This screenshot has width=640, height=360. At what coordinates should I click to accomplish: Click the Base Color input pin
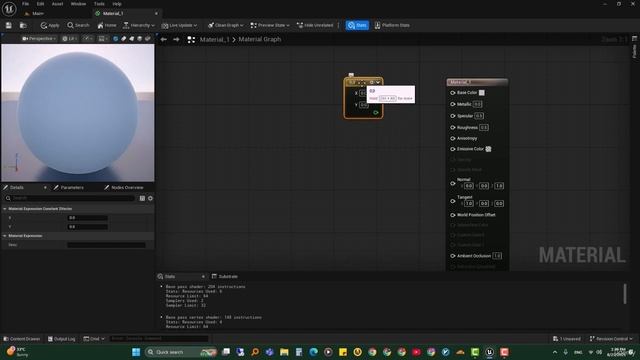pos(453,93)
